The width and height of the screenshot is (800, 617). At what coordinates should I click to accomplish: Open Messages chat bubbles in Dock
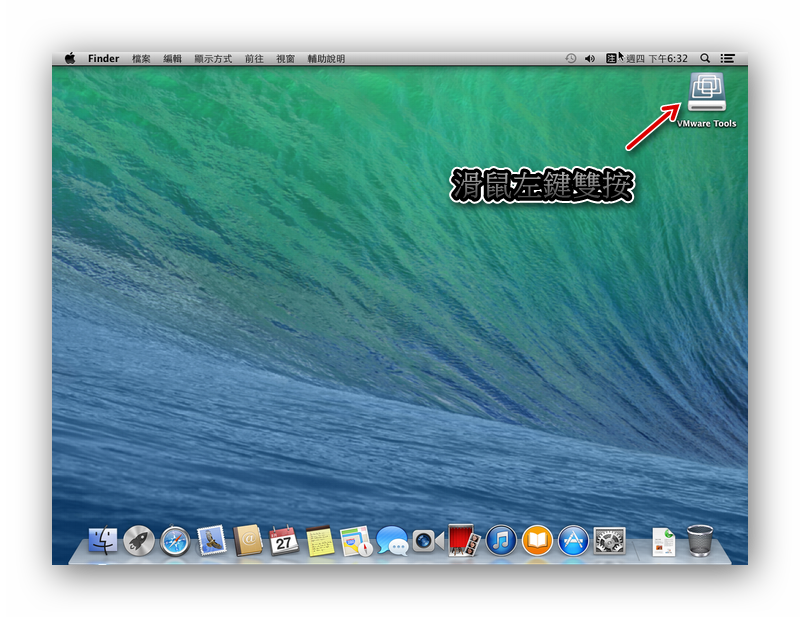coord(392,541)
